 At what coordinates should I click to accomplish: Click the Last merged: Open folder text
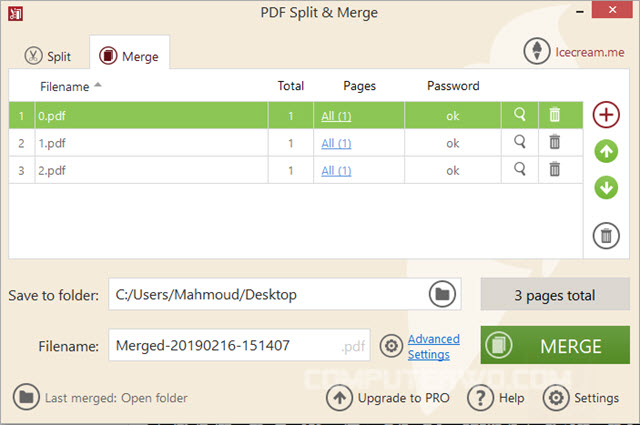116,398
